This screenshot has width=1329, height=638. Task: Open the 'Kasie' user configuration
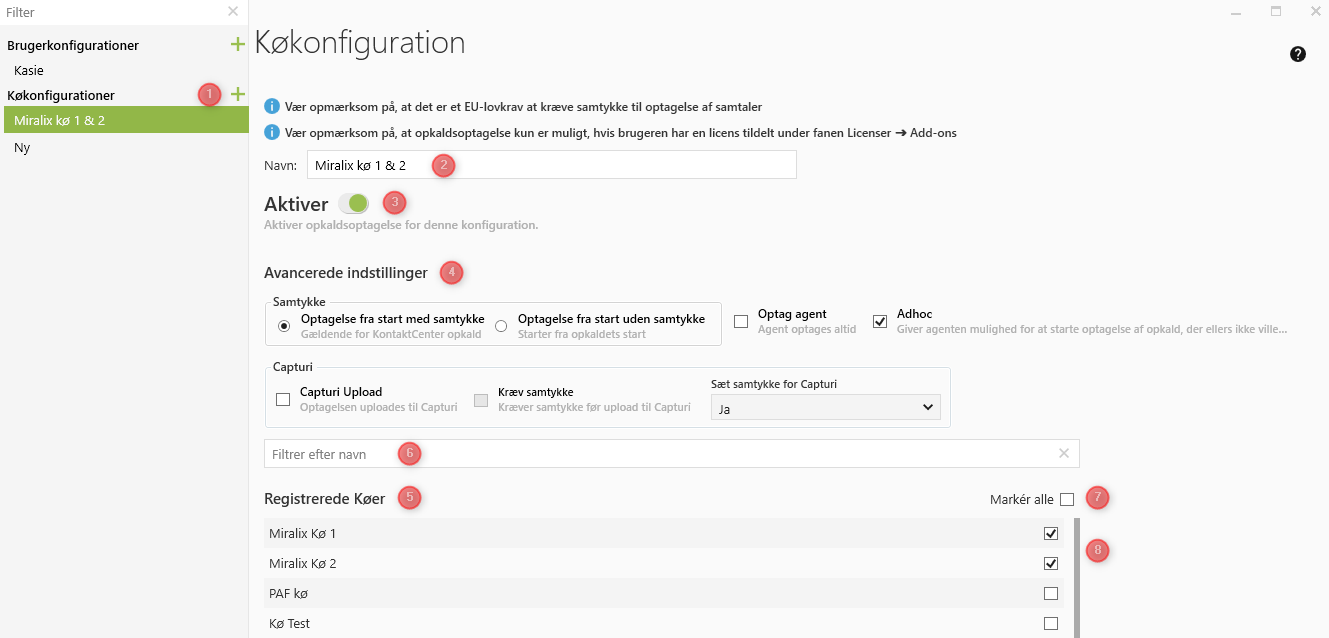pos(29,71)
